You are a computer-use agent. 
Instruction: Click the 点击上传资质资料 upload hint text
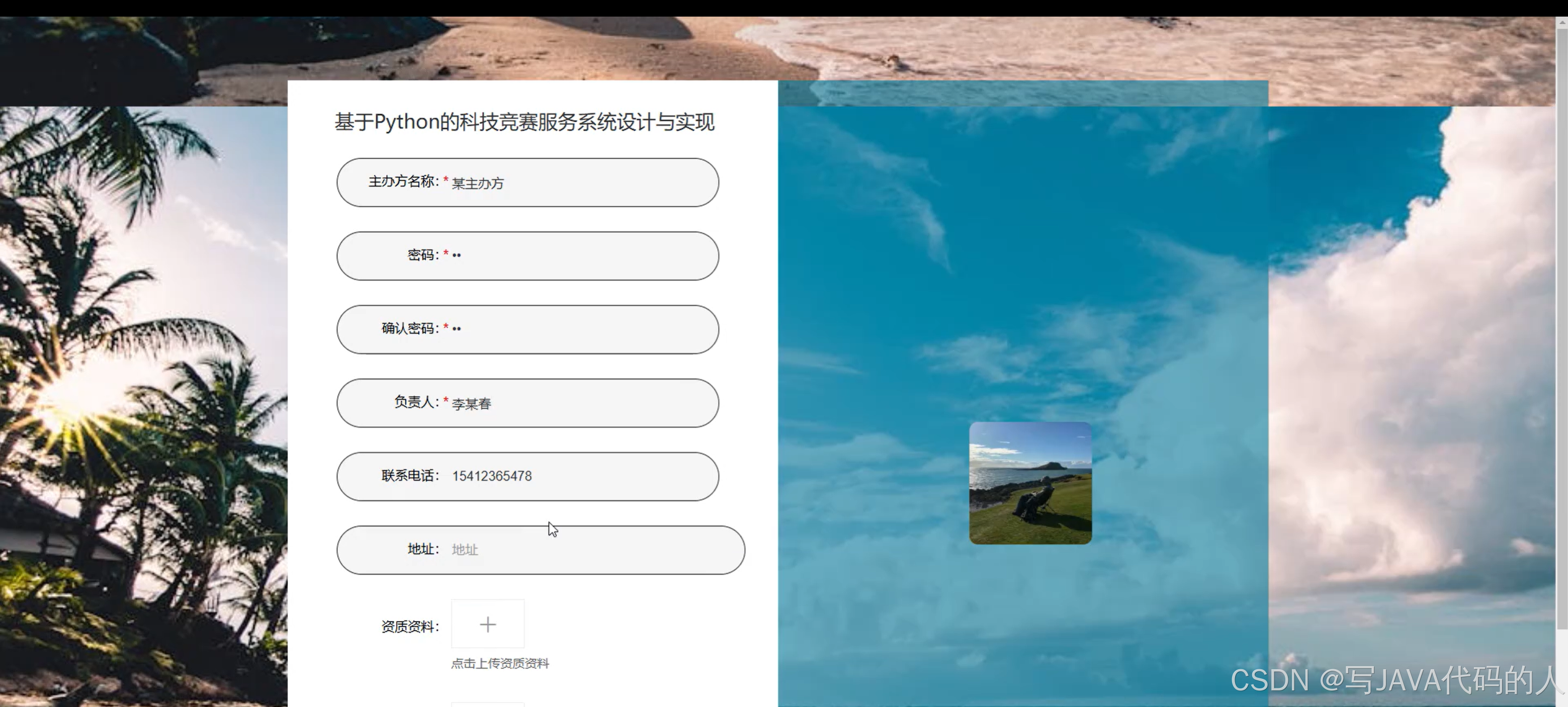[500, 663]
